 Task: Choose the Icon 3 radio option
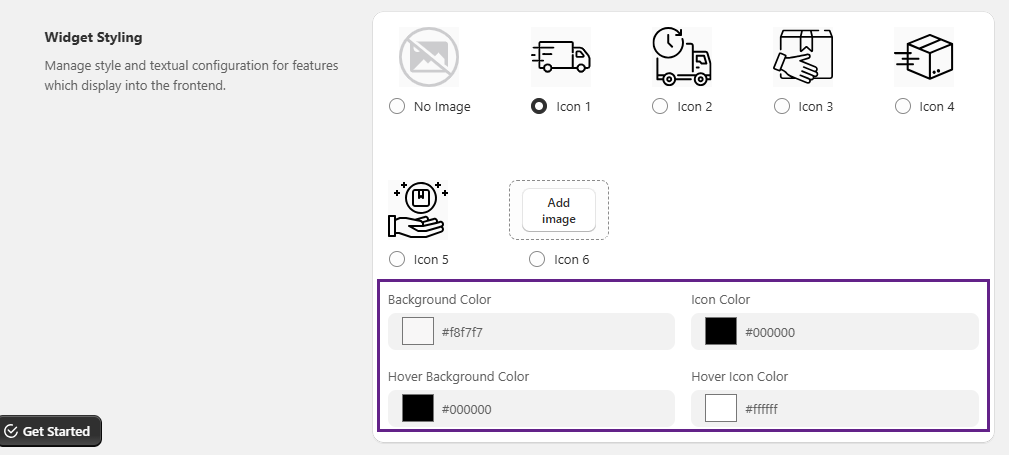click(782, 106)
